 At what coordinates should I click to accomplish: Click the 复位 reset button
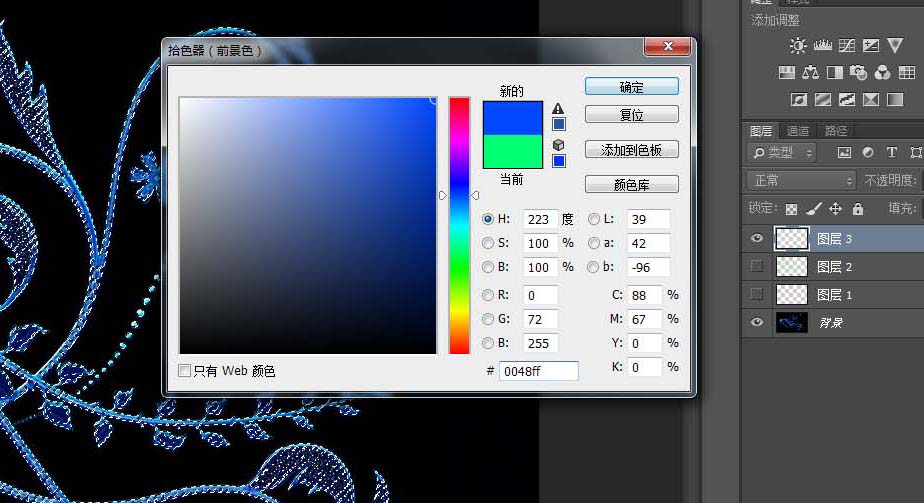click(x=632, y=114)
